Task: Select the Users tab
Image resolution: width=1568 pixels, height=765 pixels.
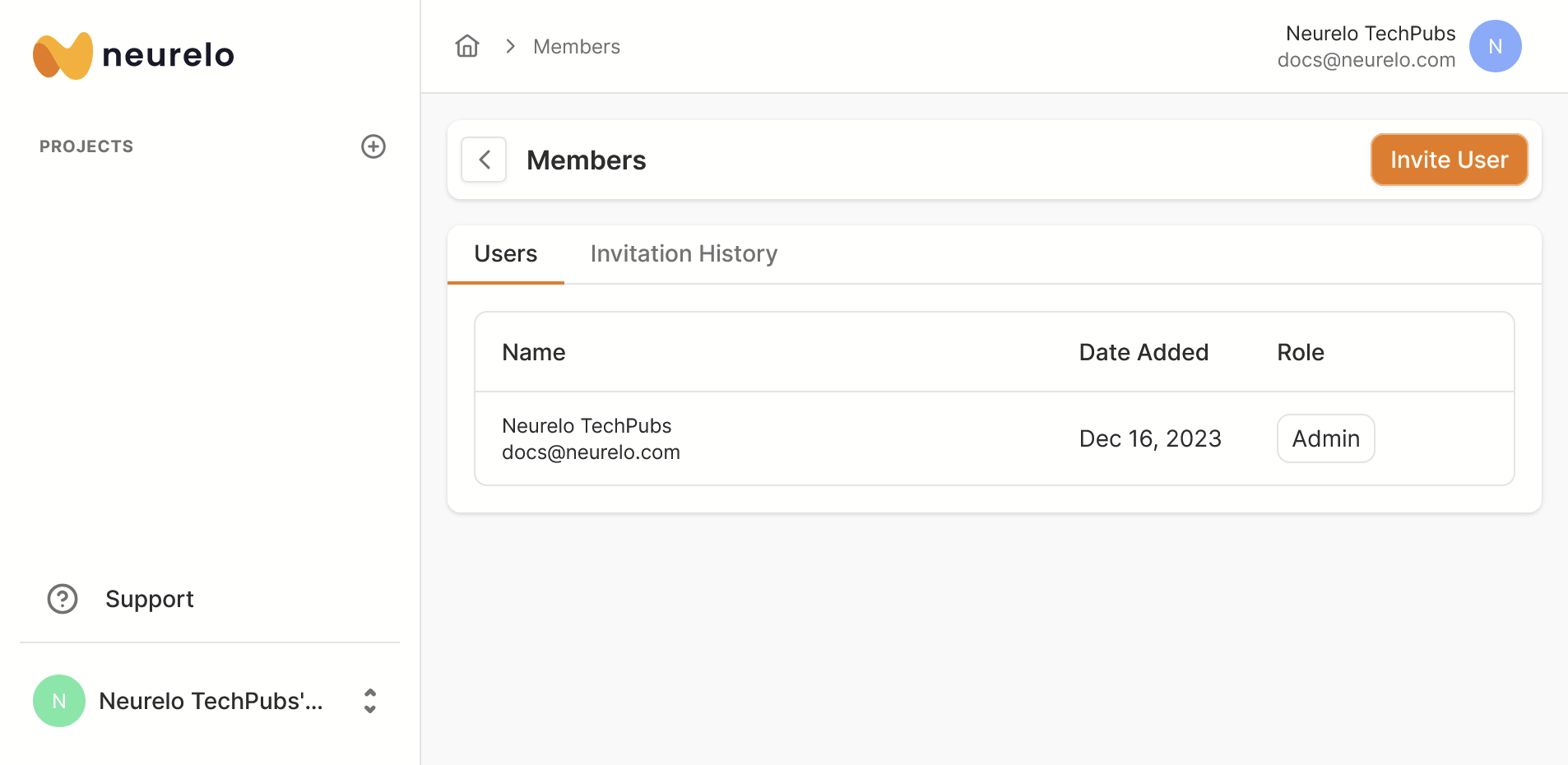Action: [x=505, y=254]
